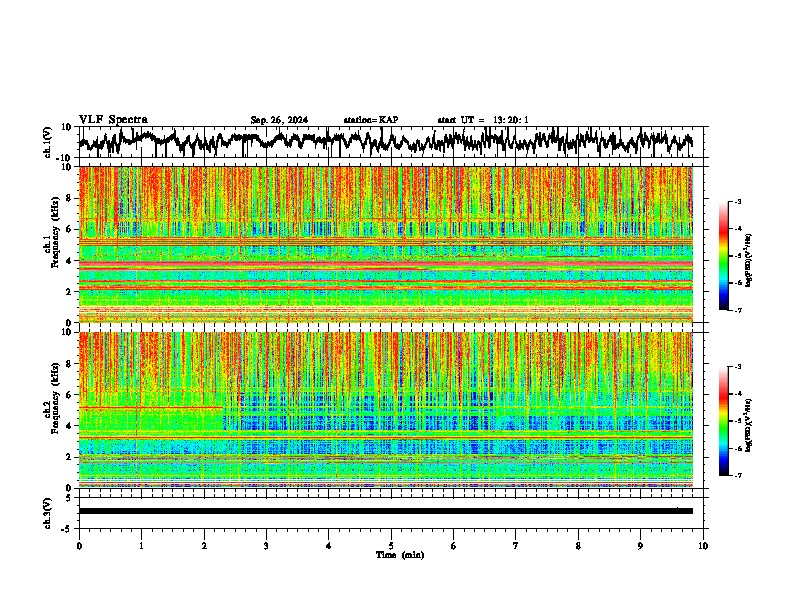The image size is (792, 612).
Task: Click the ch.1 voltage waveform trace
Action: (x=385, y=141)
